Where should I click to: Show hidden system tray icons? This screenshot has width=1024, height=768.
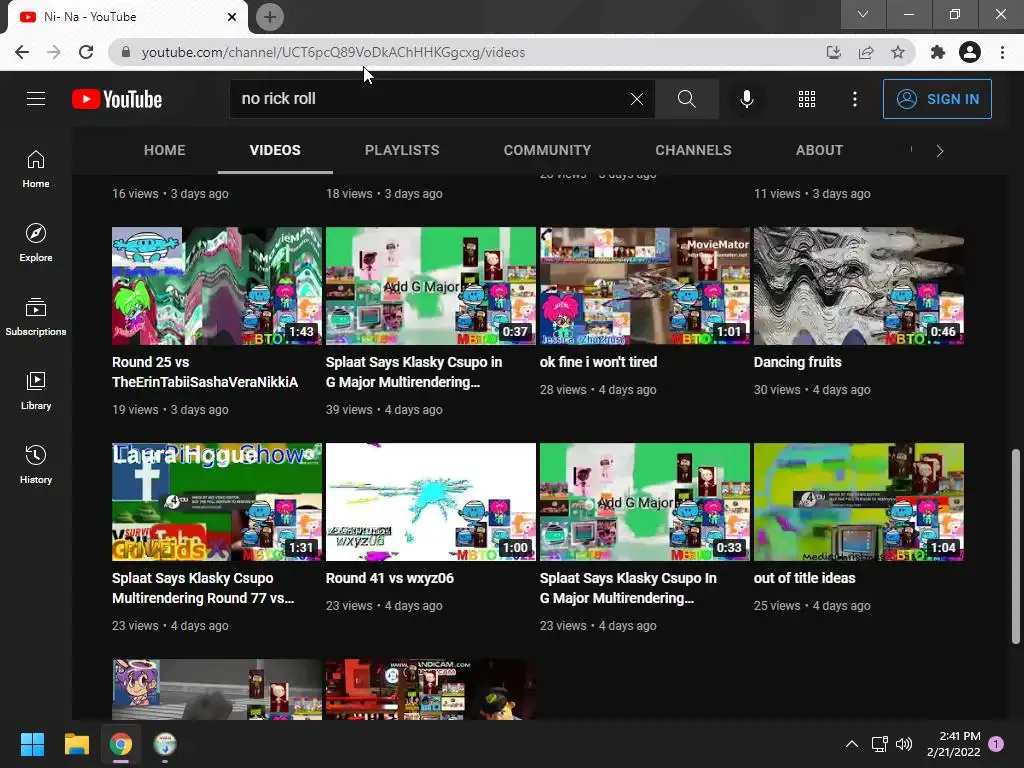852,744
